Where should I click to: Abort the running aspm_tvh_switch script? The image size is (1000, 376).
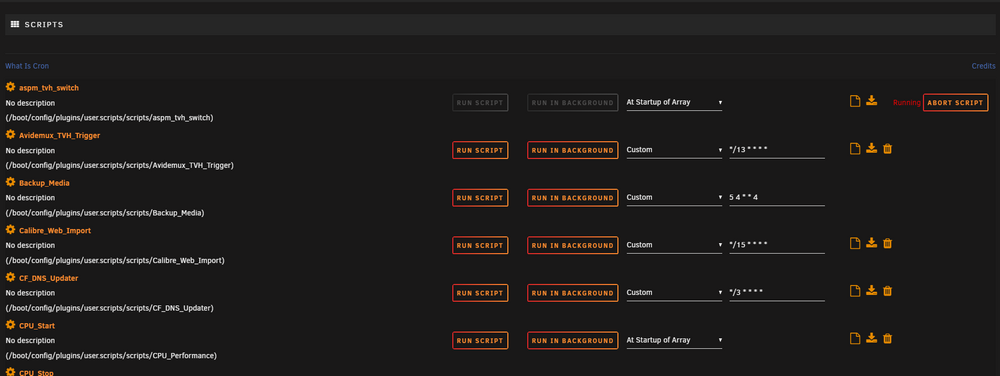click(x=955, y=103)
